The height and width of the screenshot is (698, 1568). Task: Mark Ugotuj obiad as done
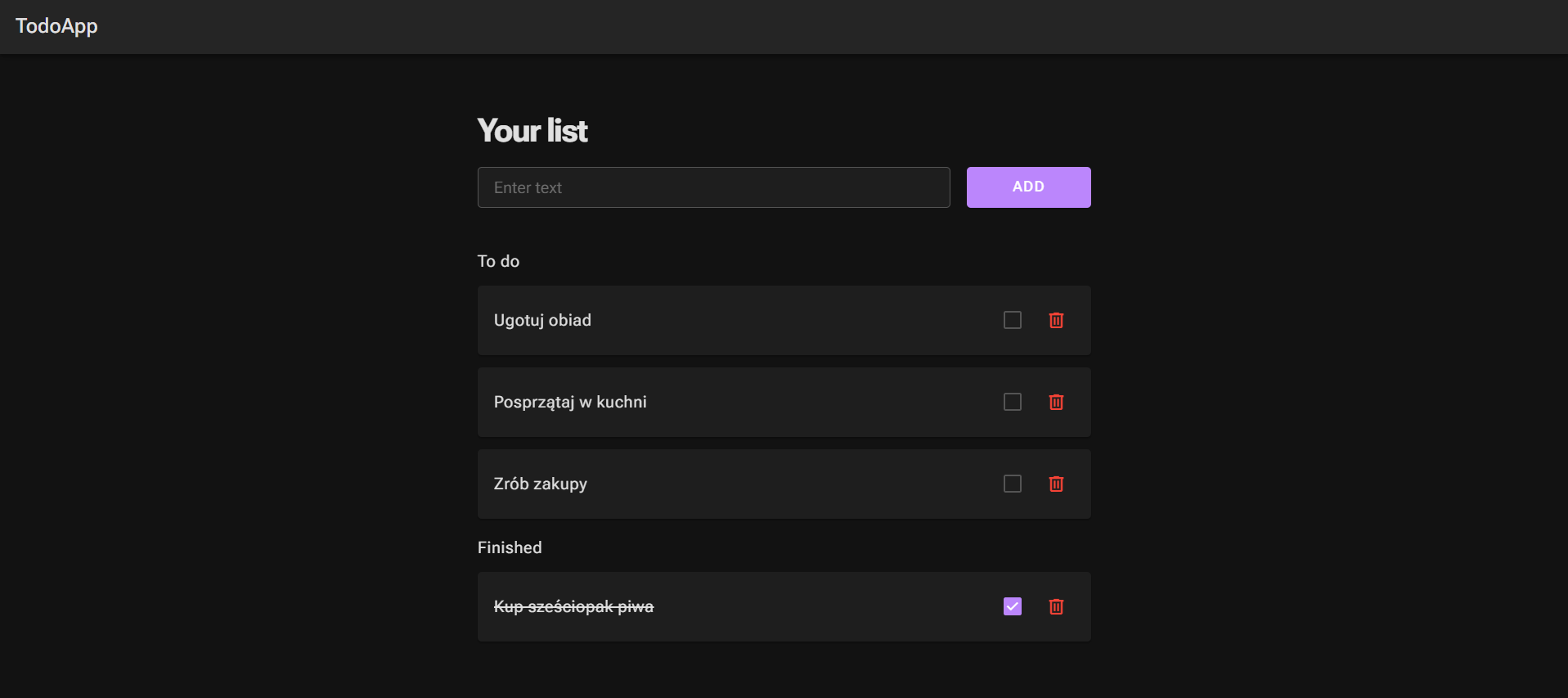click(x=1013, y=320)
